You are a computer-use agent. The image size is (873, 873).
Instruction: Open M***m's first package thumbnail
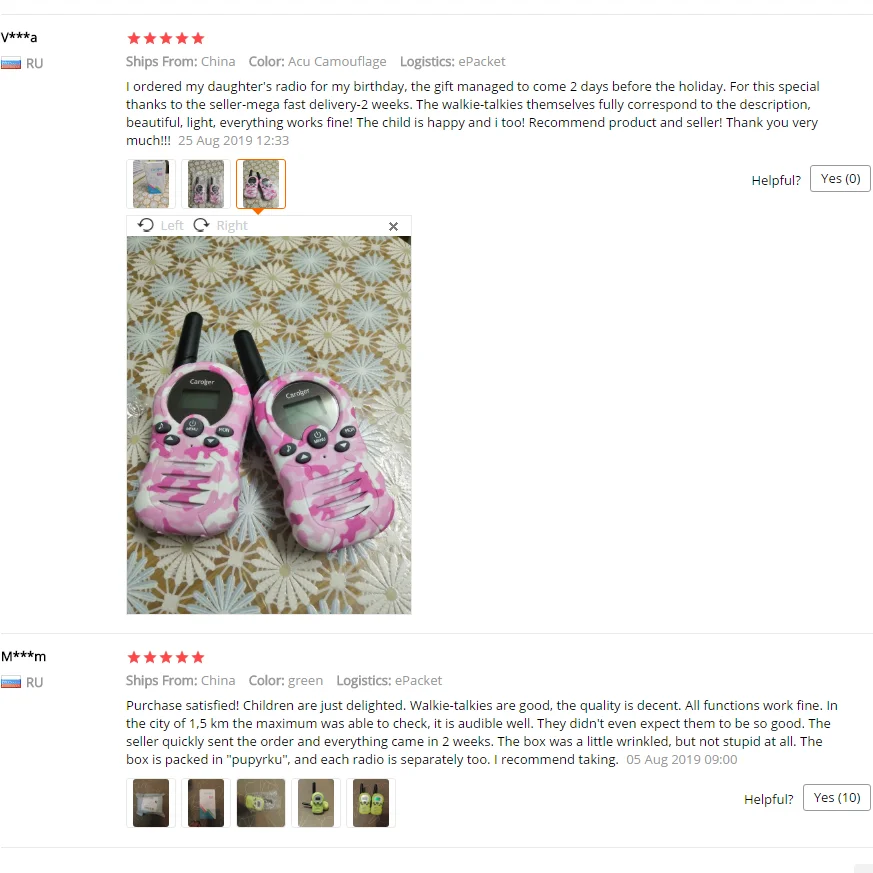point(151,803)
